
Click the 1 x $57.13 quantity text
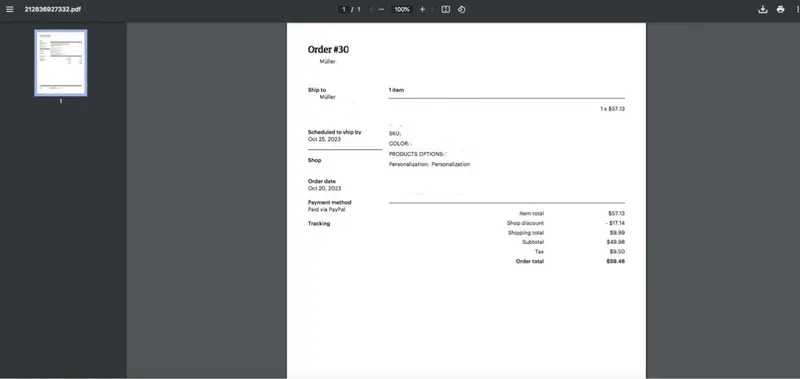click(x=612, y=109)
